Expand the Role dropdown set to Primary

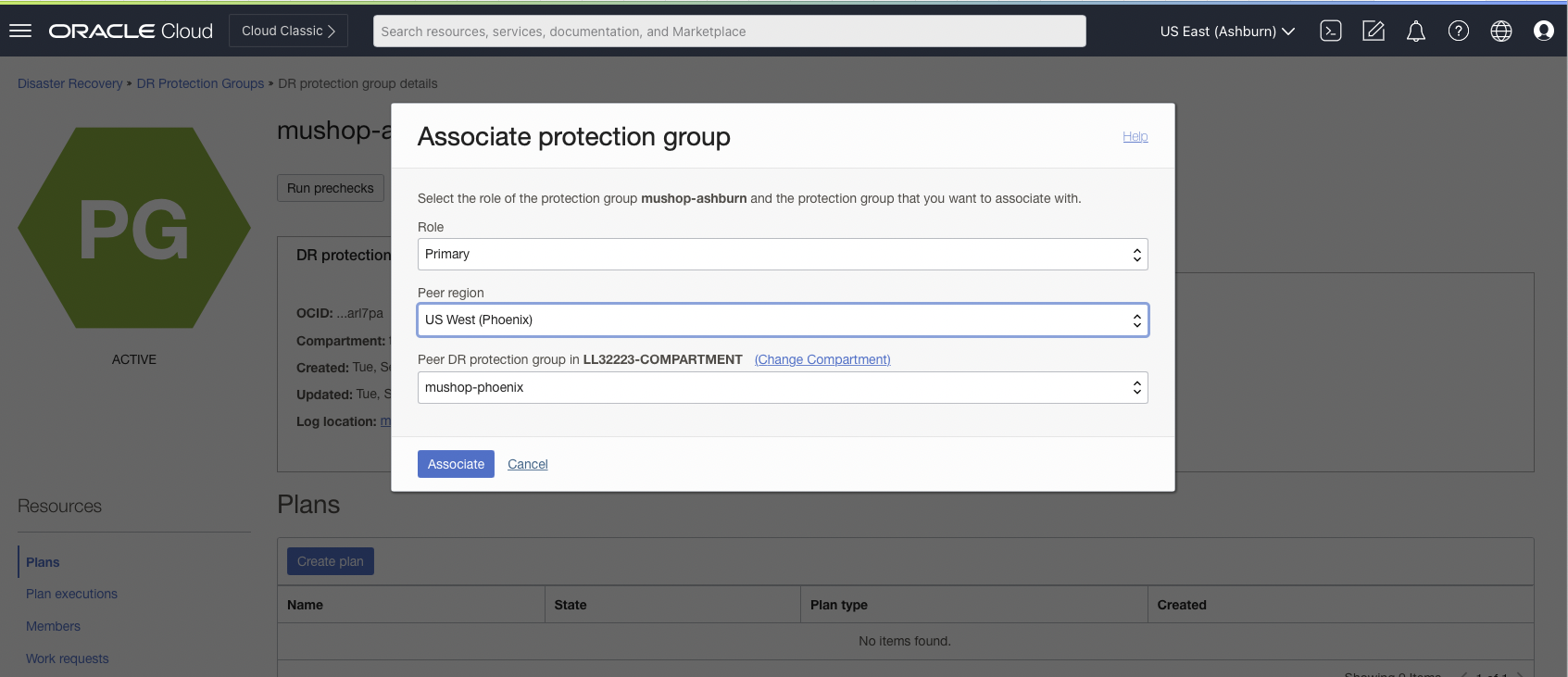click(782, 255)
